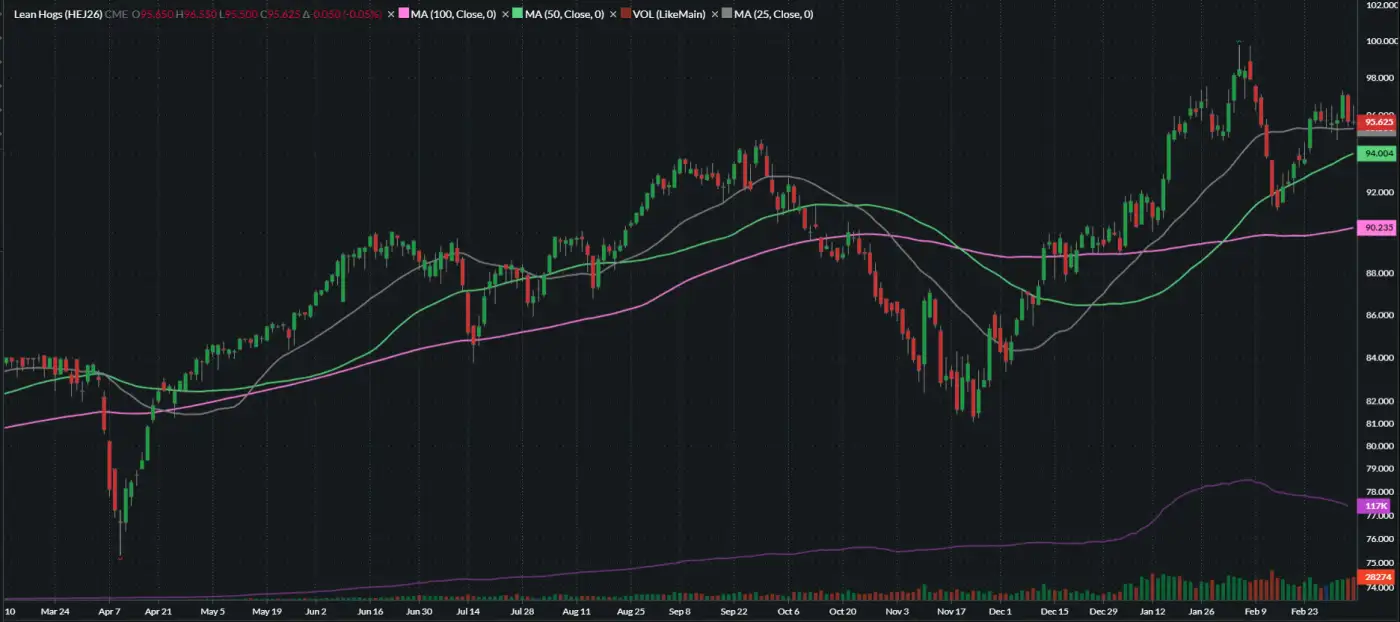Click the red 95.625 last price tag
Image resolution: width=1400 pixels, height=622 pixels.
pyautogui.click(x=1379, y=121)
